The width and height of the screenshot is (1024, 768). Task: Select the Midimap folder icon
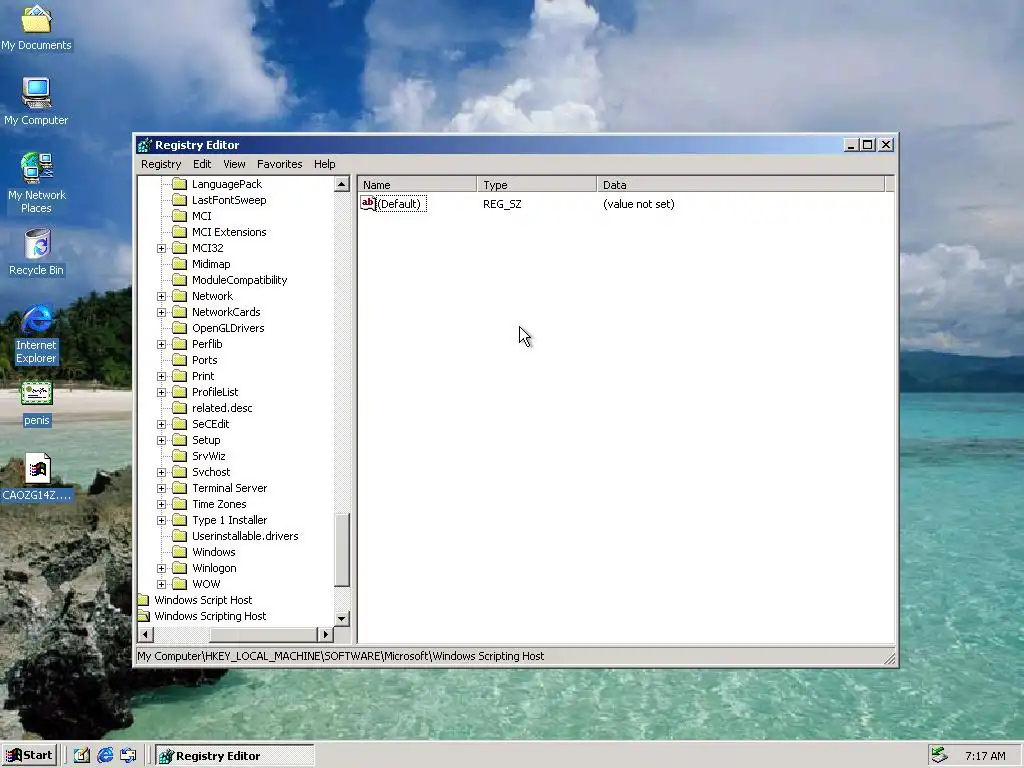pyautogui.click(x=180, y=264)
